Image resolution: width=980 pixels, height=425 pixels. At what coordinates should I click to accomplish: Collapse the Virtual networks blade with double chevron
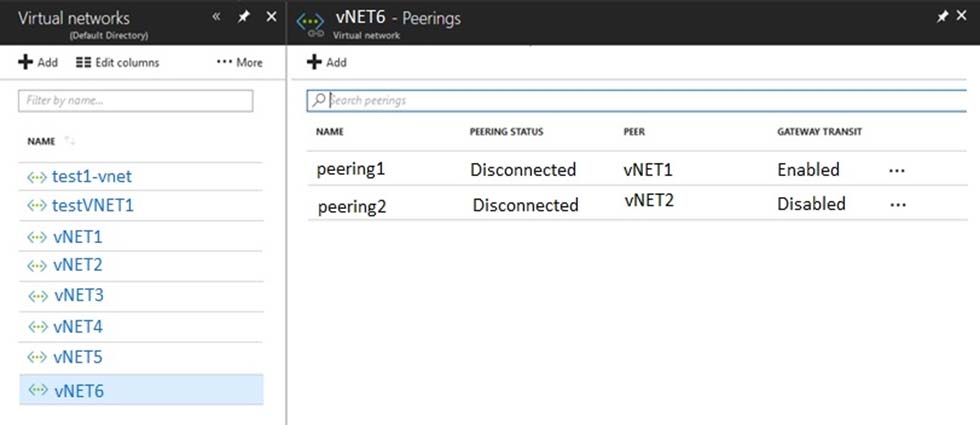[216, 17]
